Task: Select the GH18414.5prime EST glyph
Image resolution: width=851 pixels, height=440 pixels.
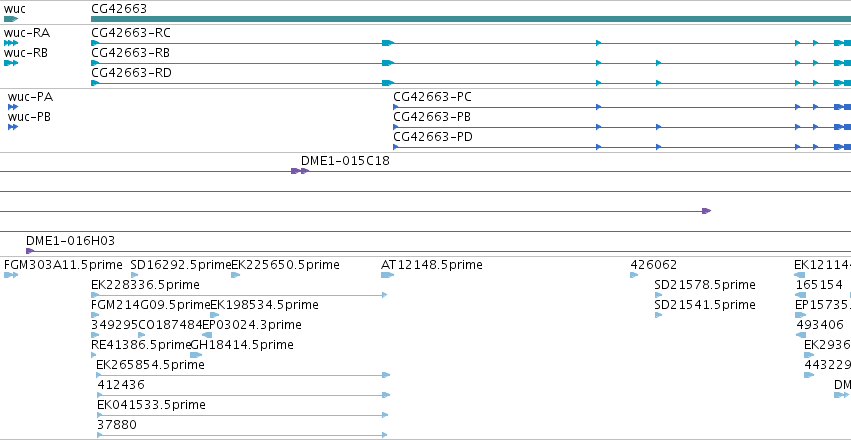Action: [196, 355]
